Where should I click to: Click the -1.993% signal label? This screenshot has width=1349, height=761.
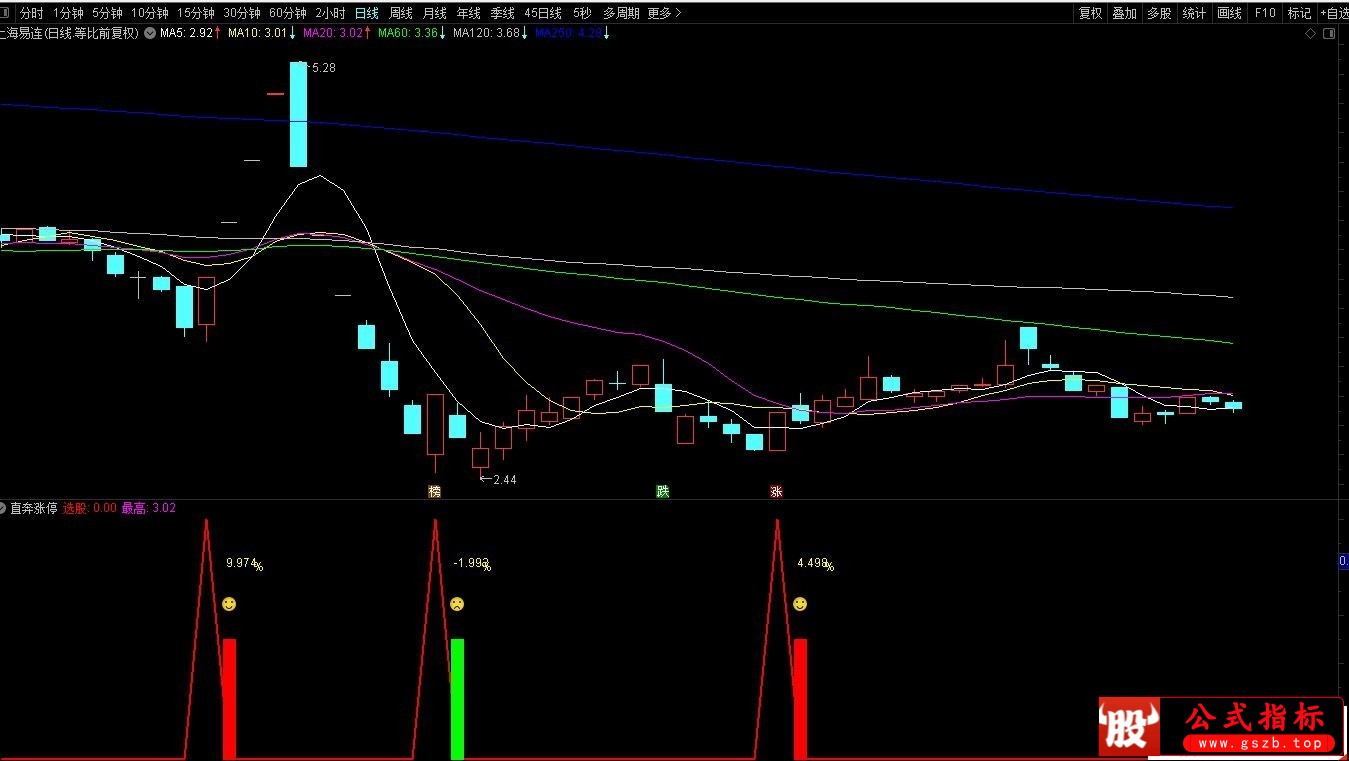coord(472,564)
